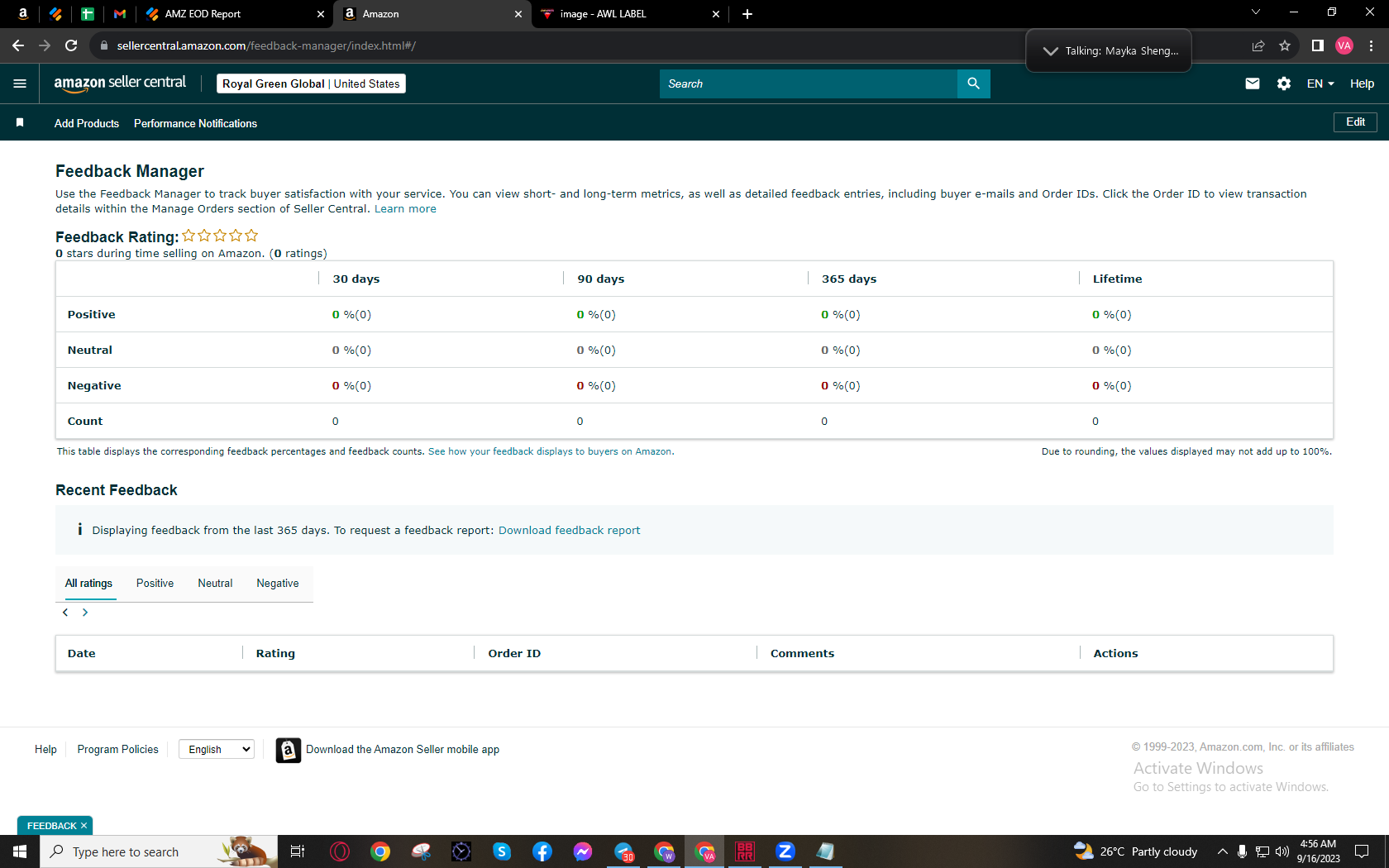Open Royal Green Global account switcher

point(311,83)
